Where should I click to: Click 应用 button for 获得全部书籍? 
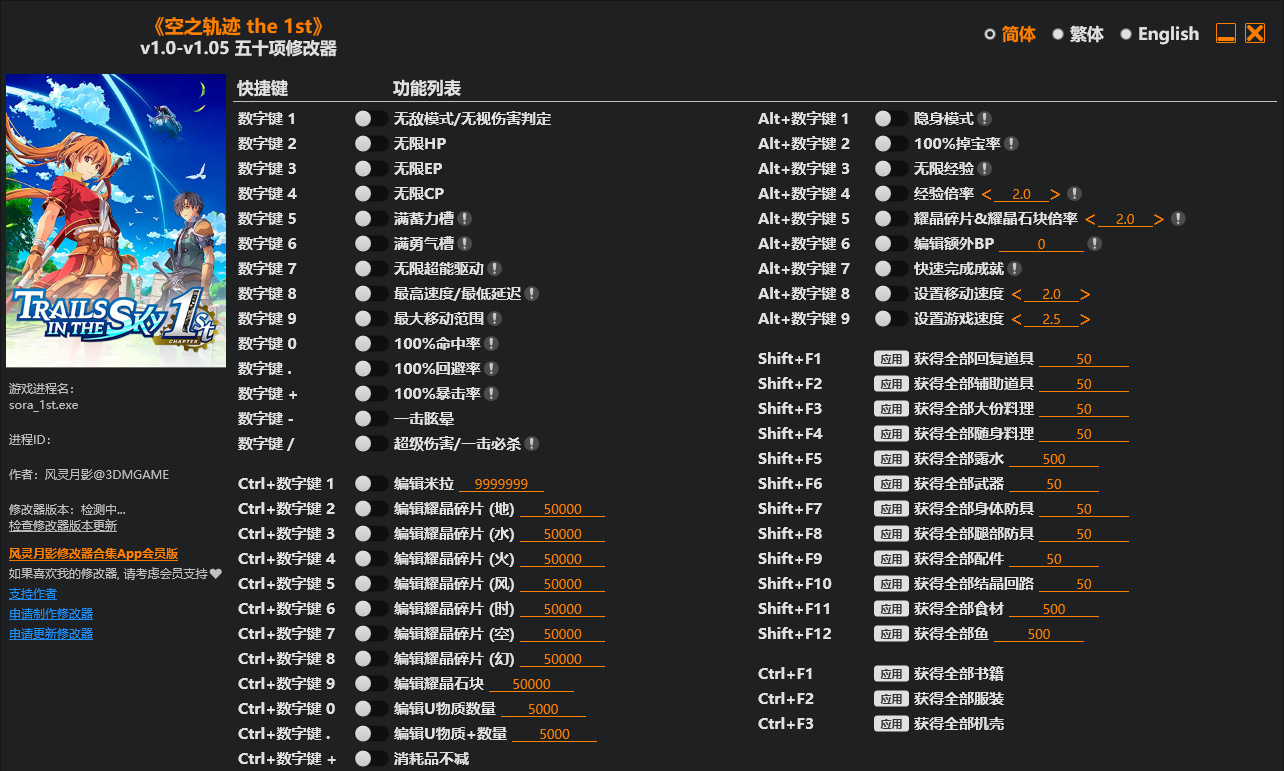891,674
